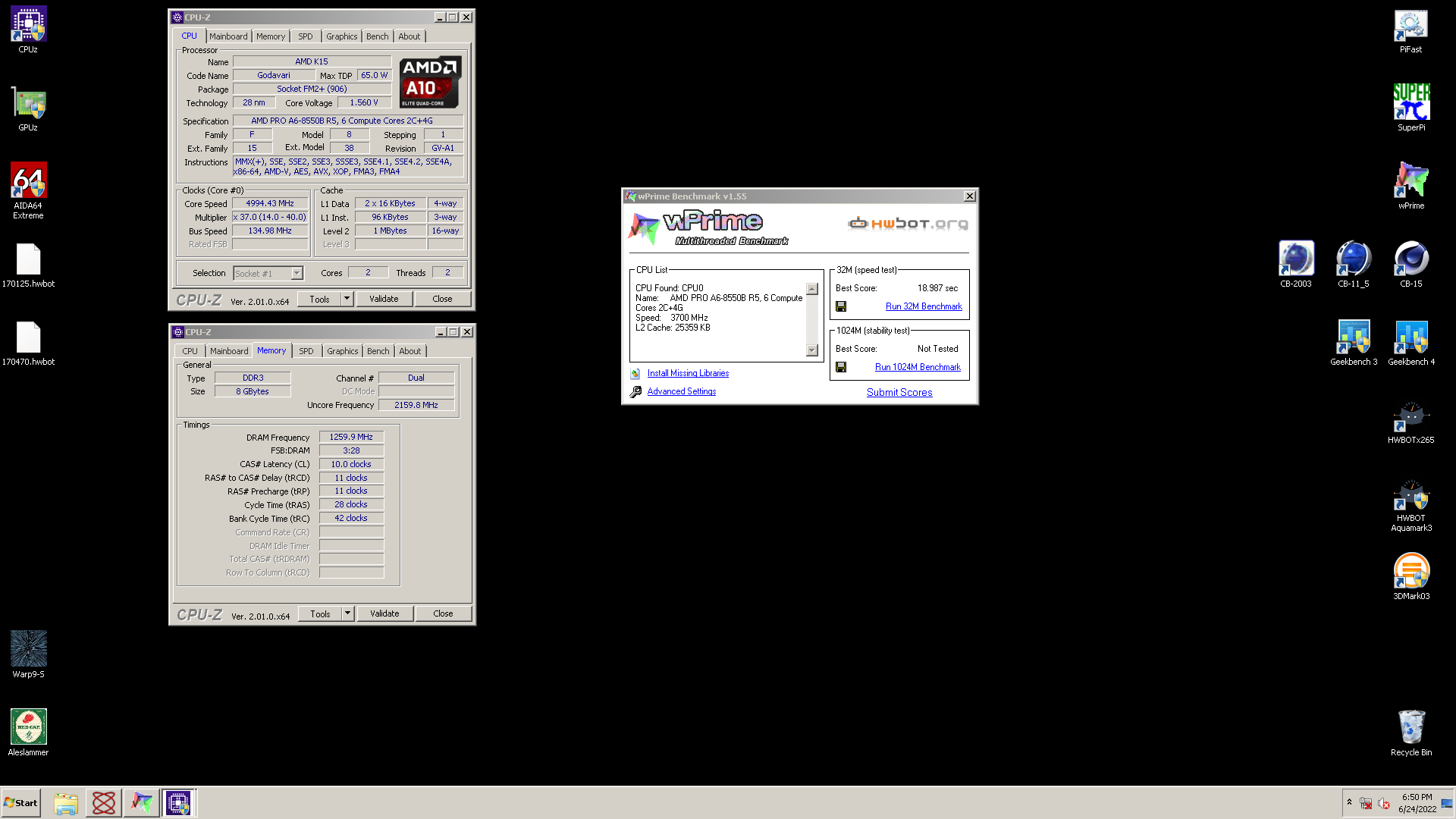This screenshot has height=819, width=1456.
Task: Click Close button in top CPU-Z window
Action: (443, 299)
